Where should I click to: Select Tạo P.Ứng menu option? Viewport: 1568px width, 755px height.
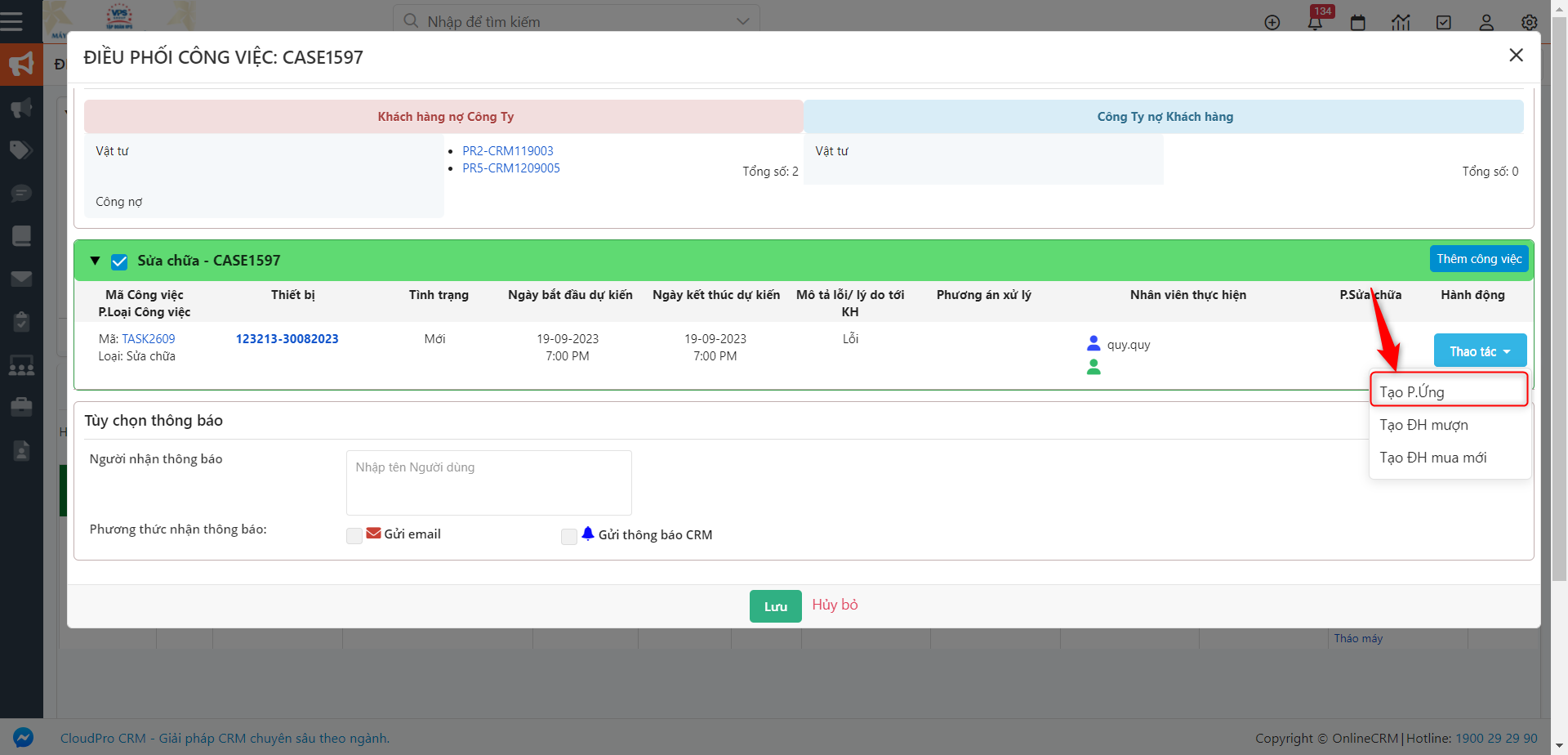tap(1449, 391)
